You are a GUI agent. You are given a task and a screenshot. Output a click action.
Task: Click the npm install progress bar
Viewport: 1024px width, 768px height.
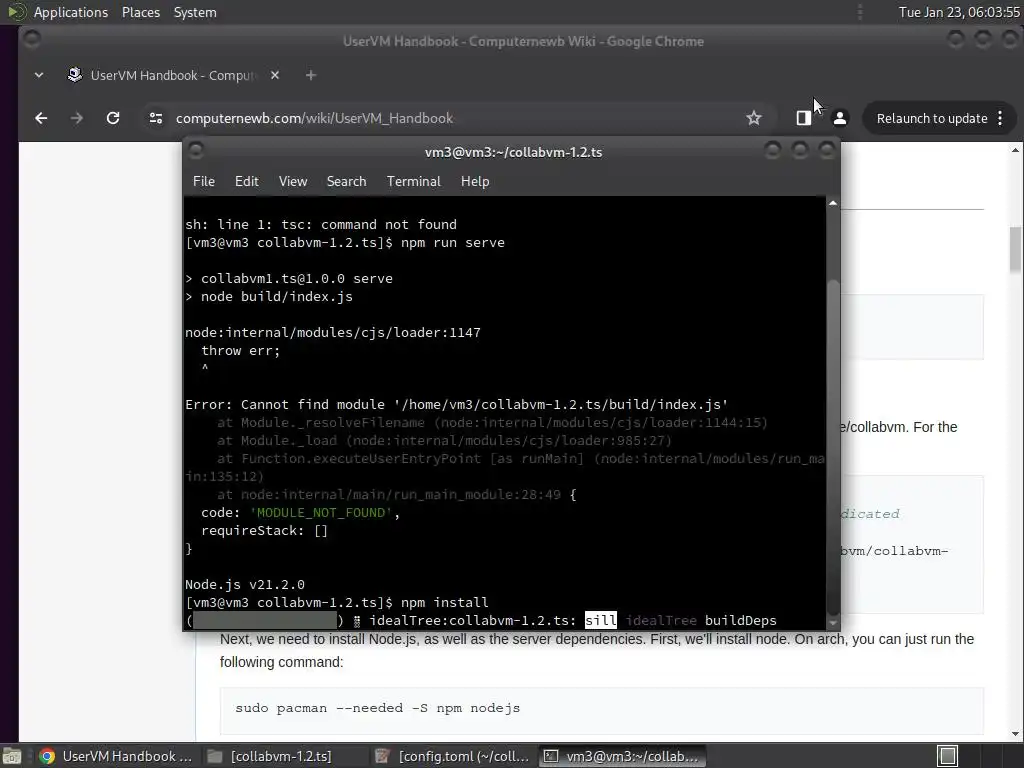pyautogui.click(x=264, y=620)
